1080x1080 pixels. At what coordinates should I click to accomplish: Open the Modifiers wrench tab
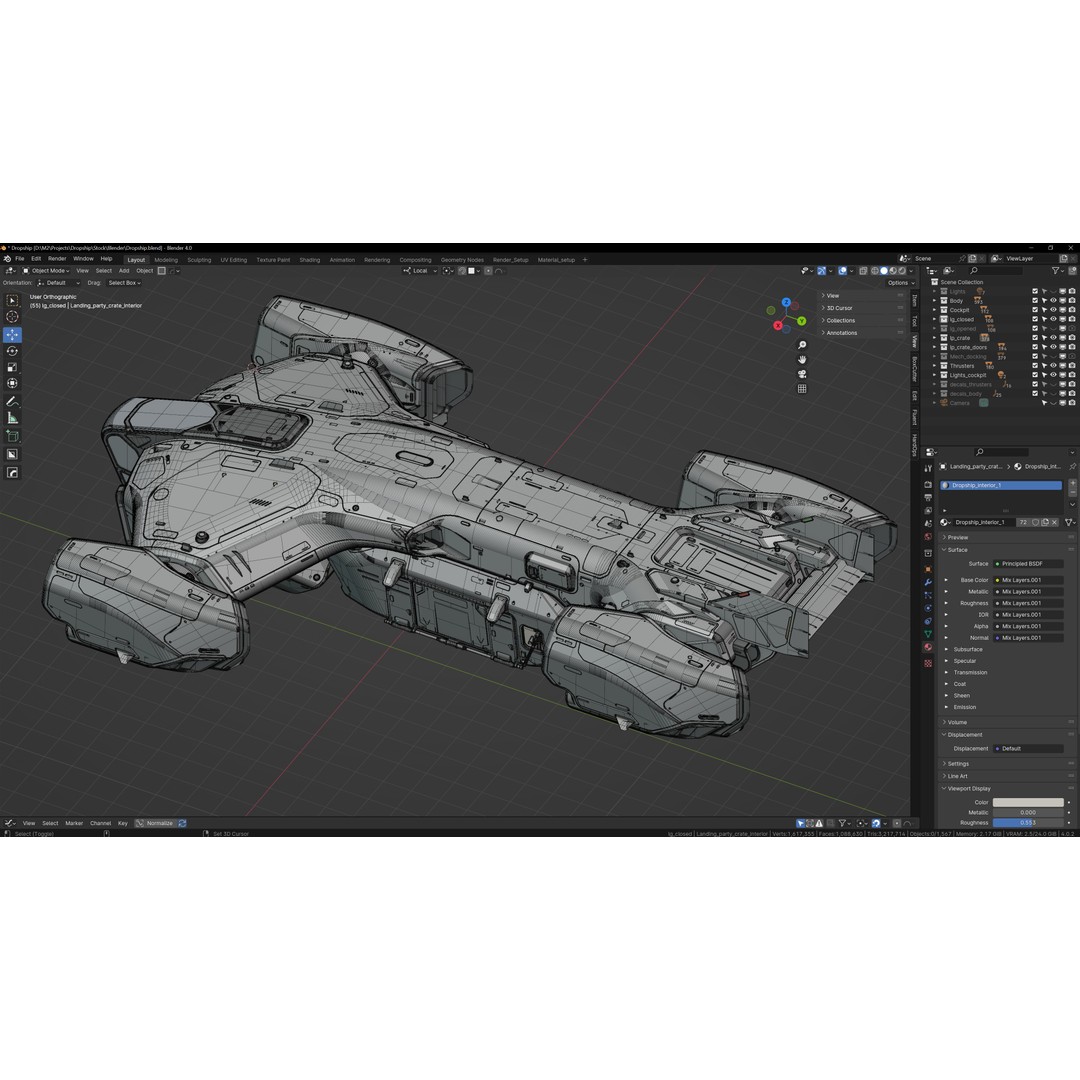pyautogui.click(x=928, y=582)
